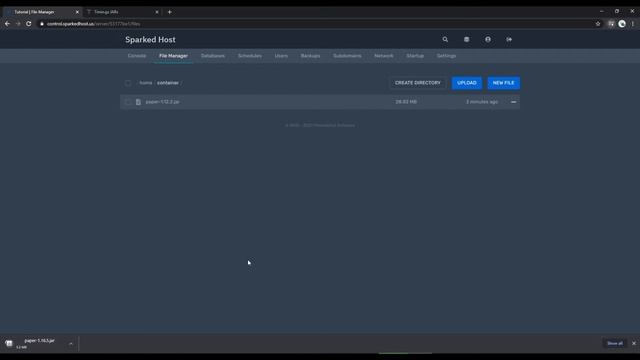This screenshot has width=640, height=360.
Task: Click the browser forward arrow
Action: click(x=18, y=24)
